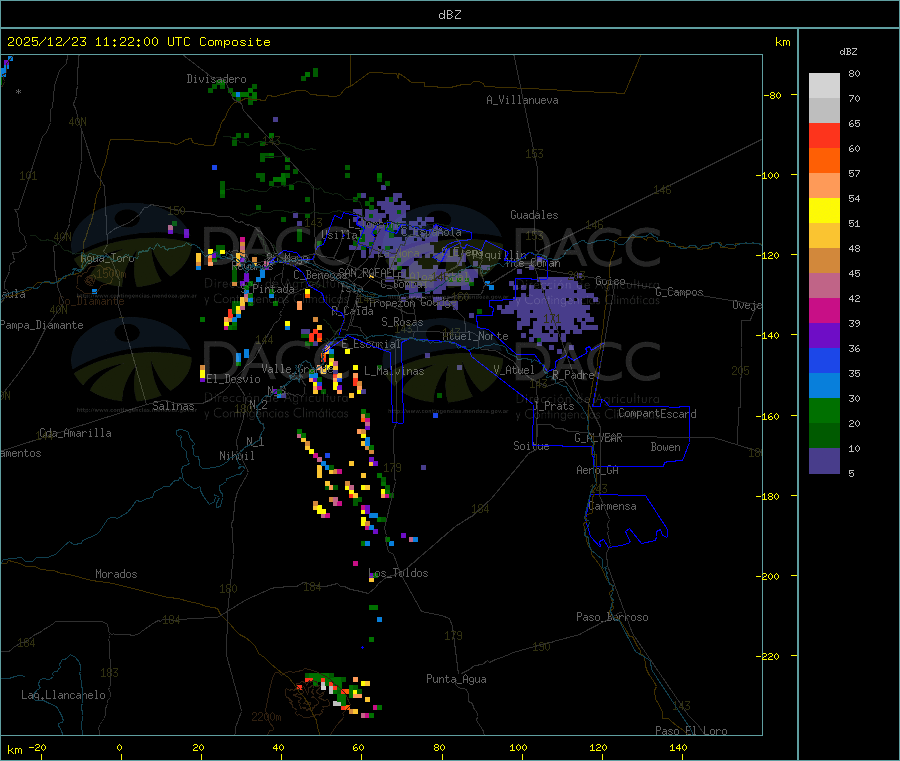Click the L_Malvinas location label
The image size is (900, 761).
[394, 371]
